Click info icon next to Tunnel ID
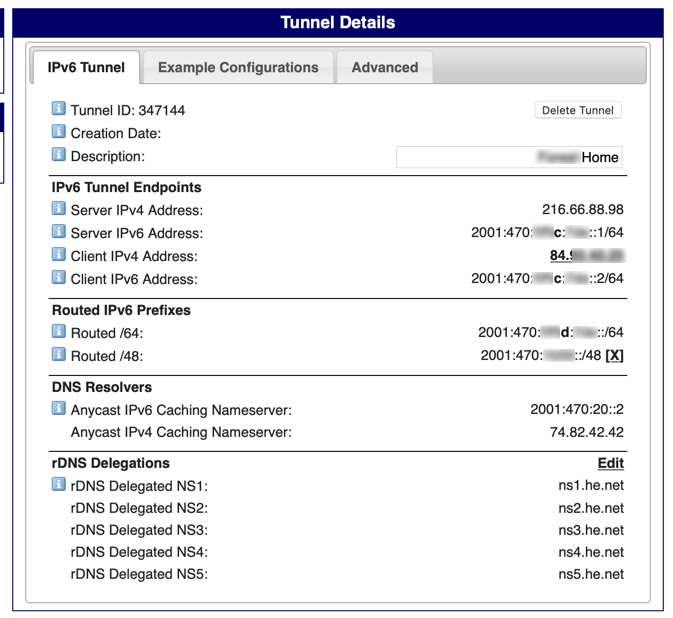 click(x=59, y=110)
